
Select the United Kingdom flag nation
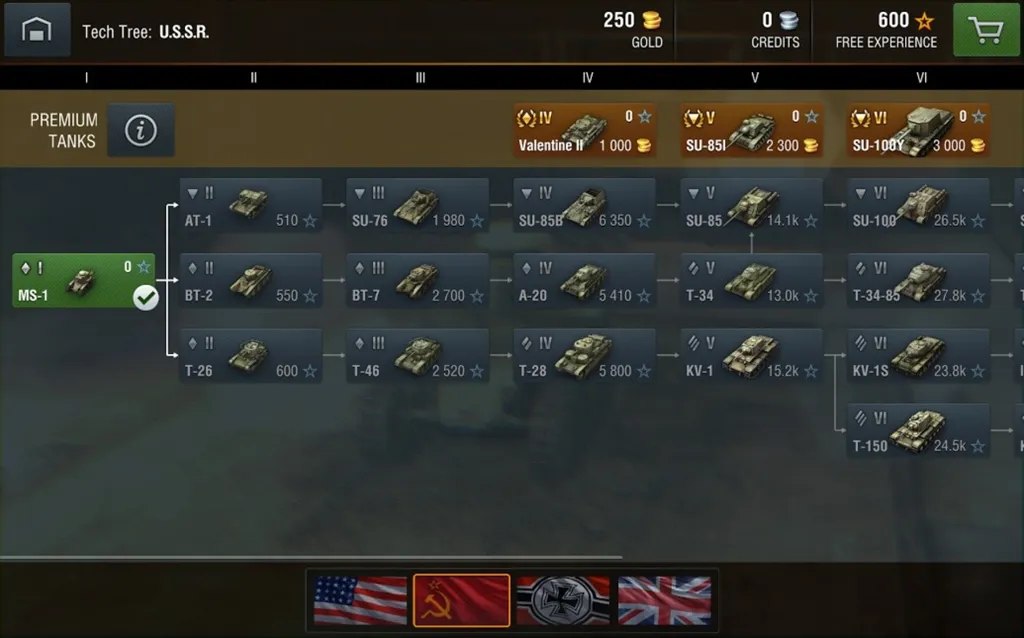[664, 601]
